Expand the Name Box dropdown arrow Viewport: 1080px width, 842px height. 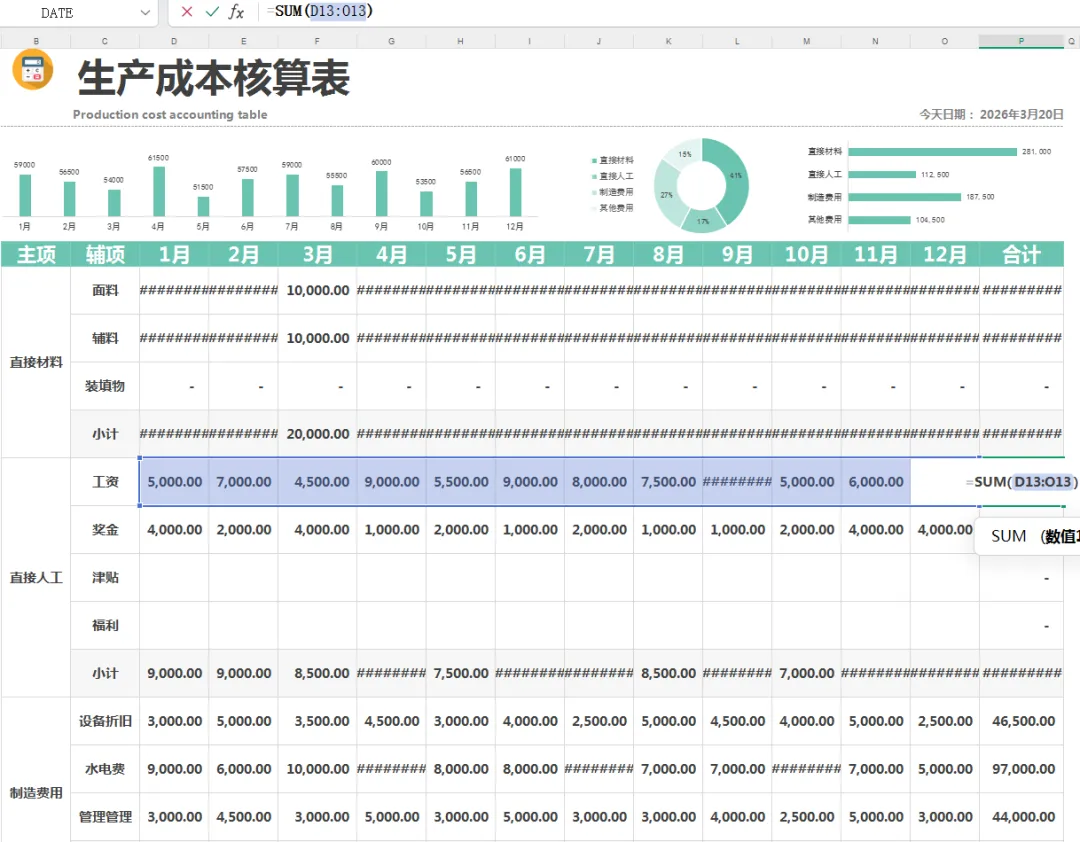tap(145, 12)
